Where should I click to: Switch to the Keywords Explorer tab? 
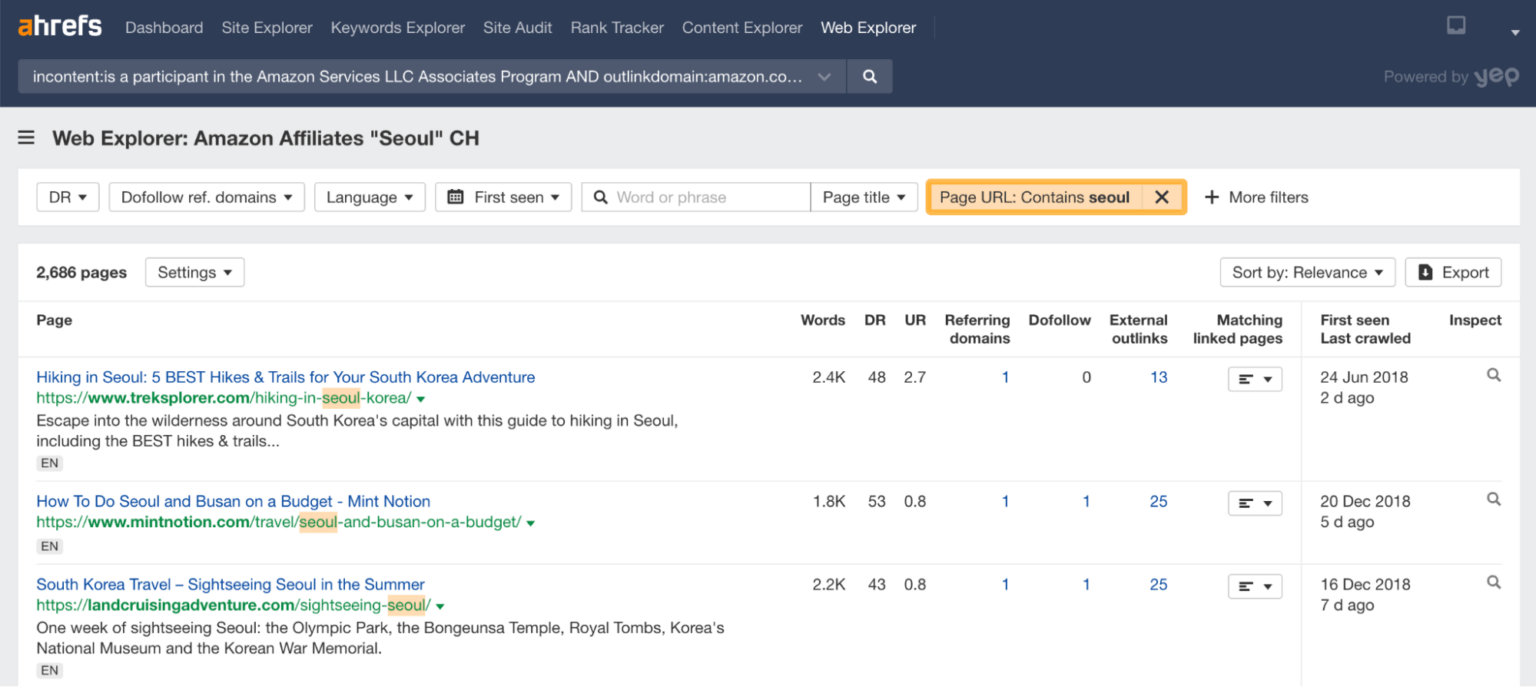pos(397,27)
